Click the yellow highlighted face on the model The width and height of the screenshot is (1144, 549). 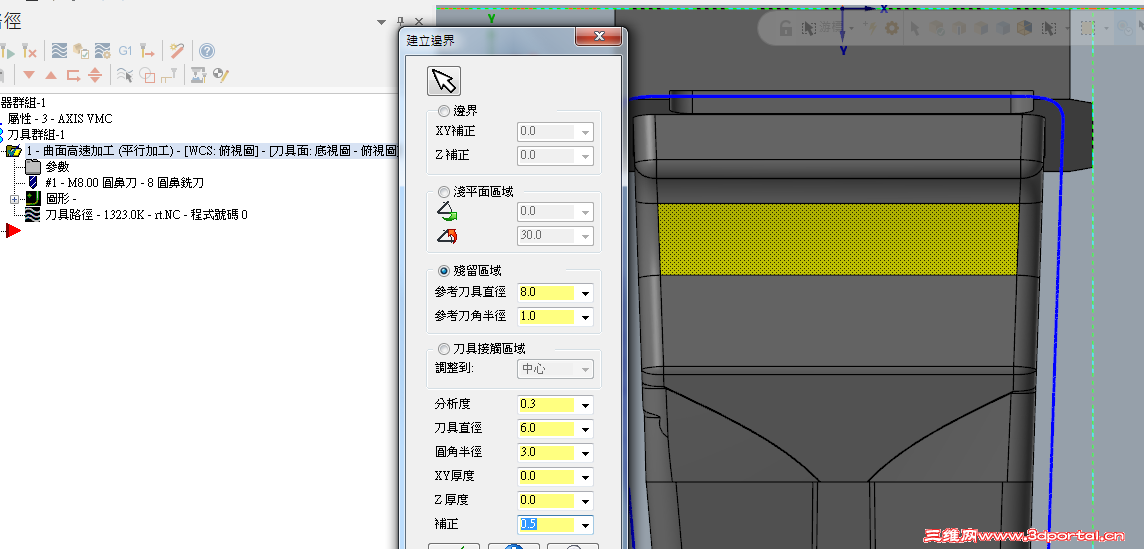pyautogui.click(x=839, y=239)
